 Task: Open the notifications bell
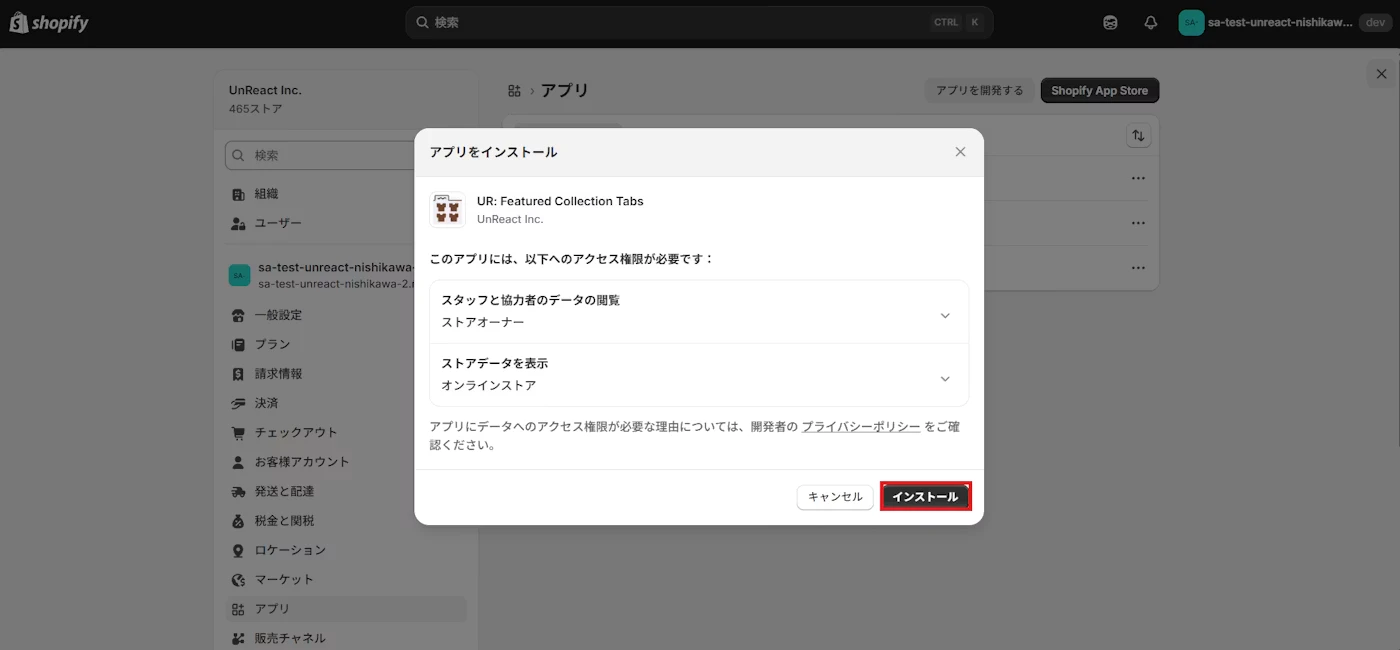(x=1150, y=22)
